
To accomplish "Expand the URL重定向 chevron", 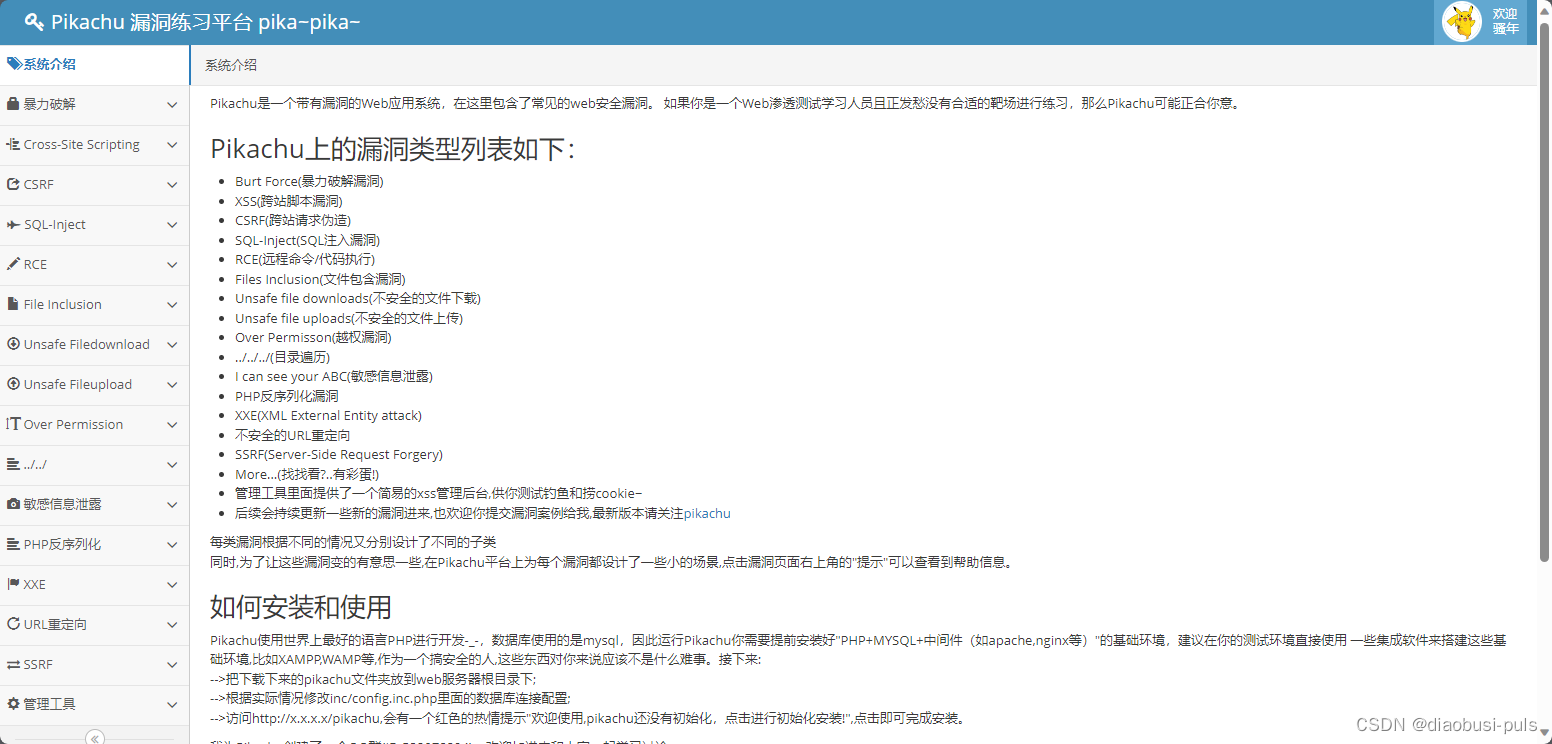I will click(172, 625).
